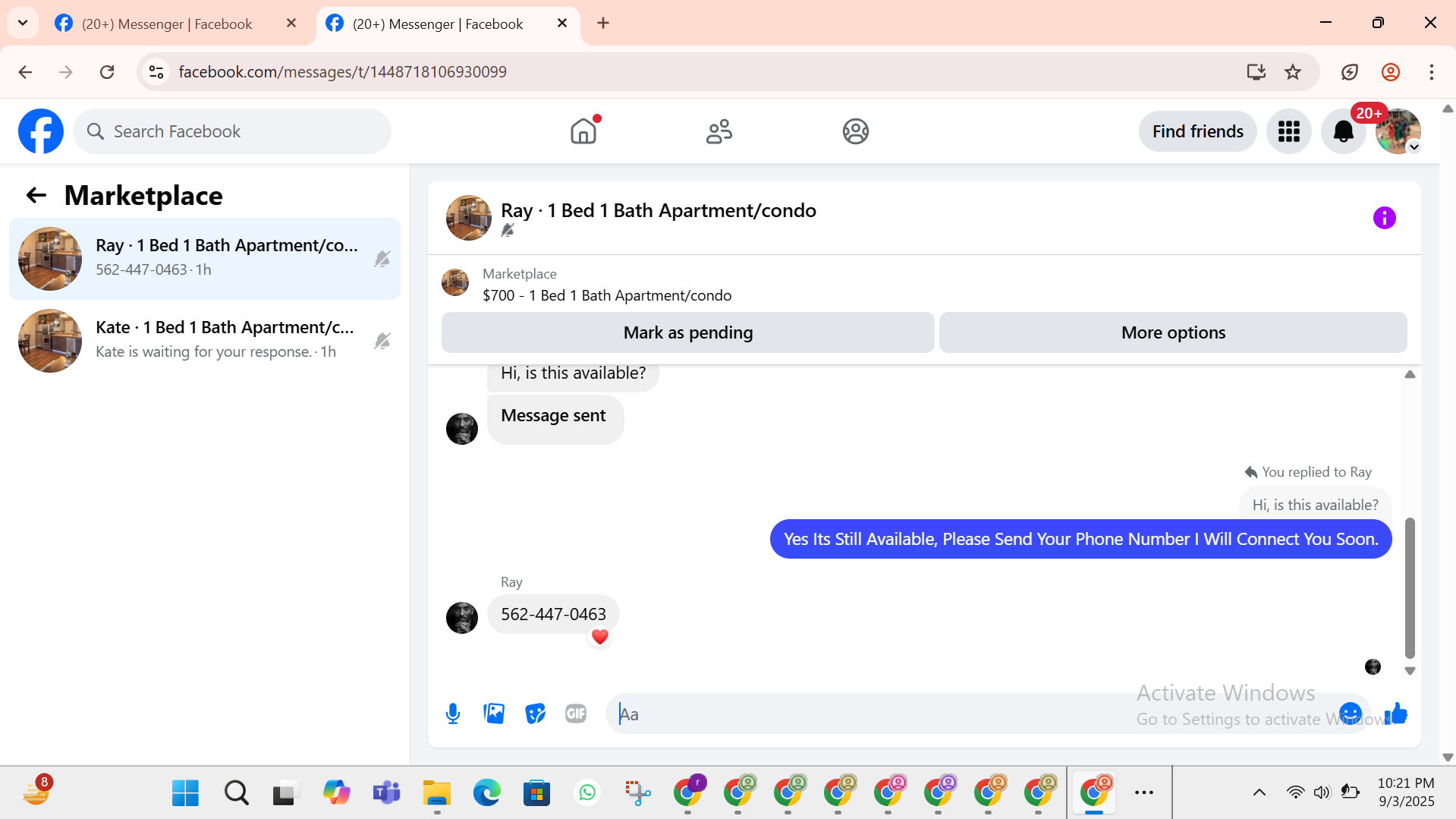This screenshot has width=1456, height=819.
Task: Open the volume control in system tray
Action: 1322,792
